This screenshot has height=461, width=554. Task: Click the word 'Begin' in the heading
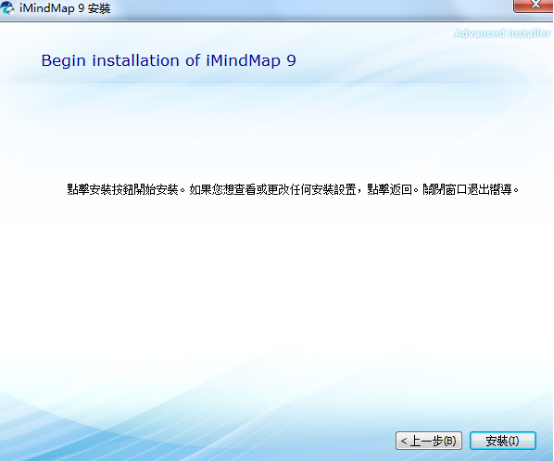coord(64,61)
